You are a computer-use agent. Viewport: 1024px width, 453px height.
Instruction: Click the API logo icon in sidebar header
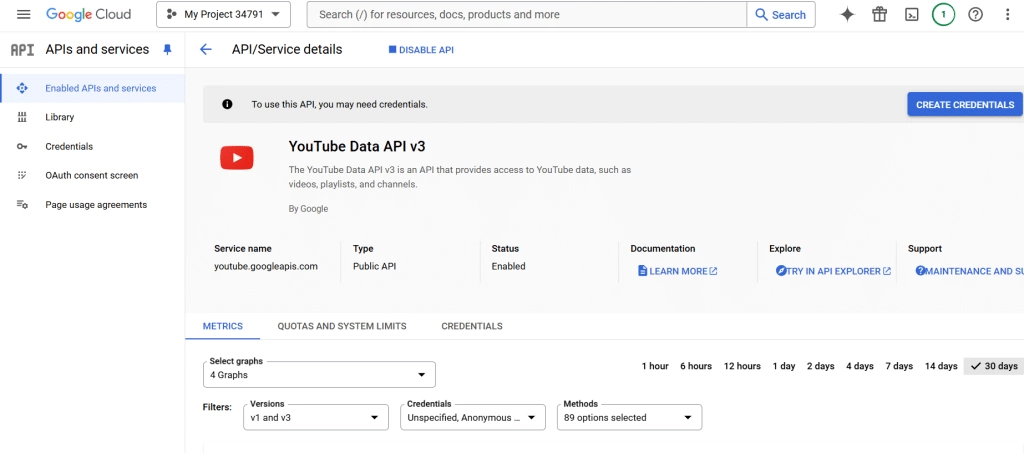22,50
